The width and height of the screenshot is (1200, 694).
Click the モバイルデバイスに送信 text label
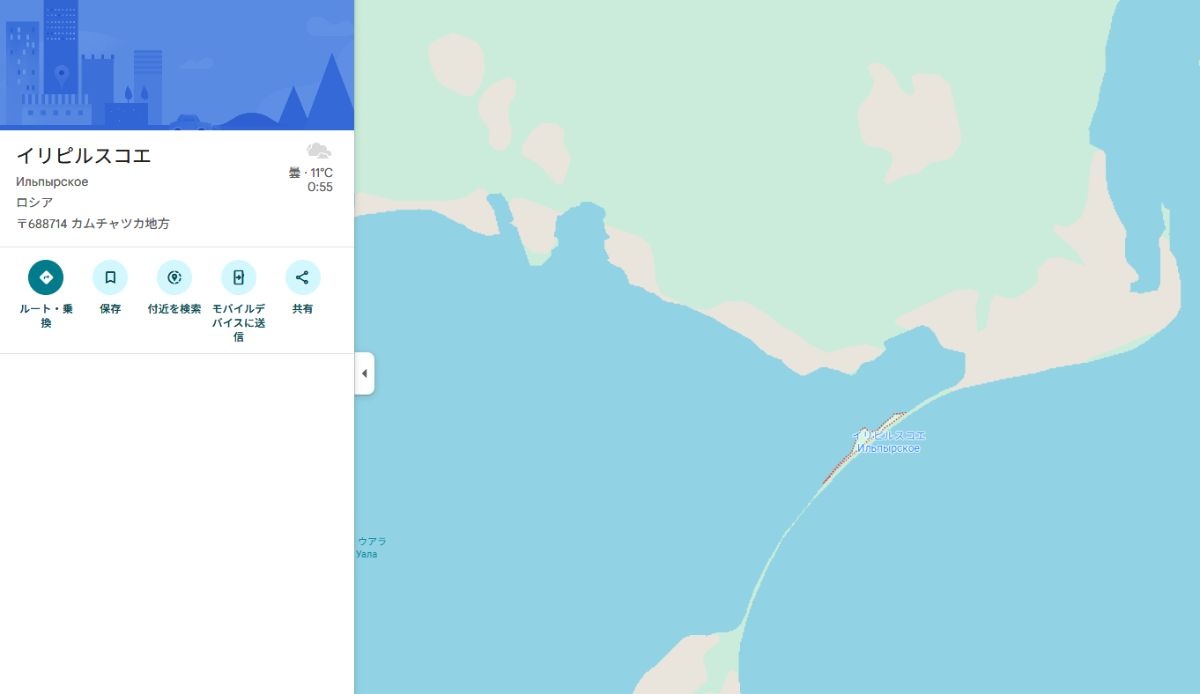(x=238, y=323)
